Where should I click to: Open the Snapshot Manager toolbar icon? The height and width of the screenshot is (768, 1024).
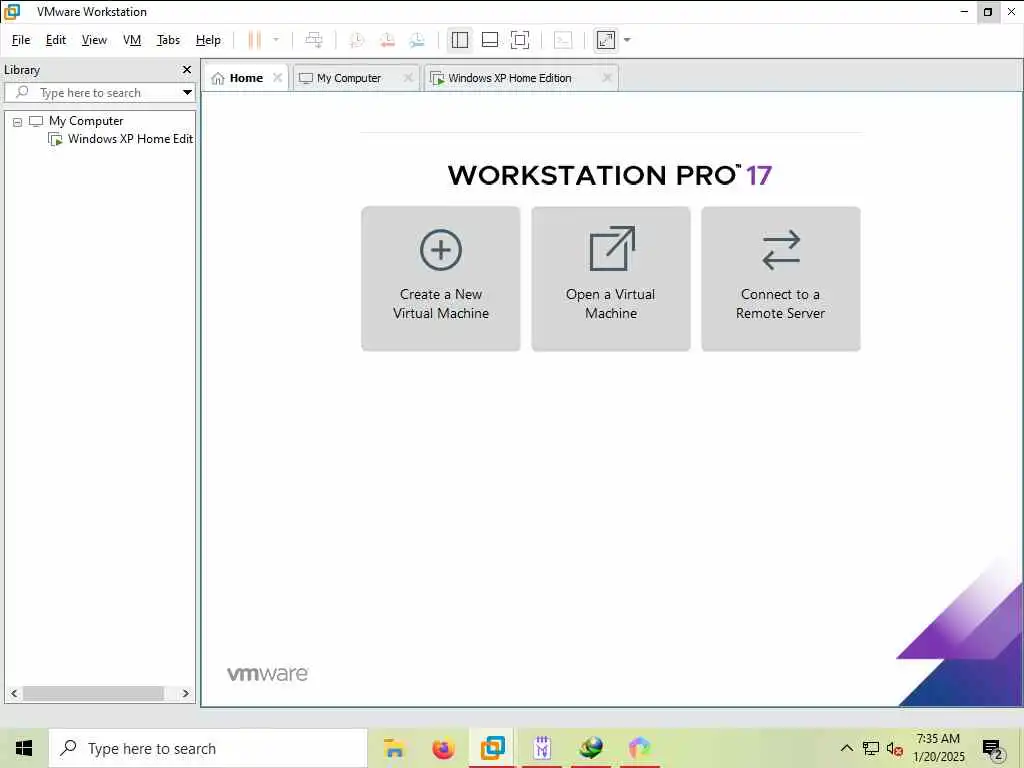click(x=417, y=40)
